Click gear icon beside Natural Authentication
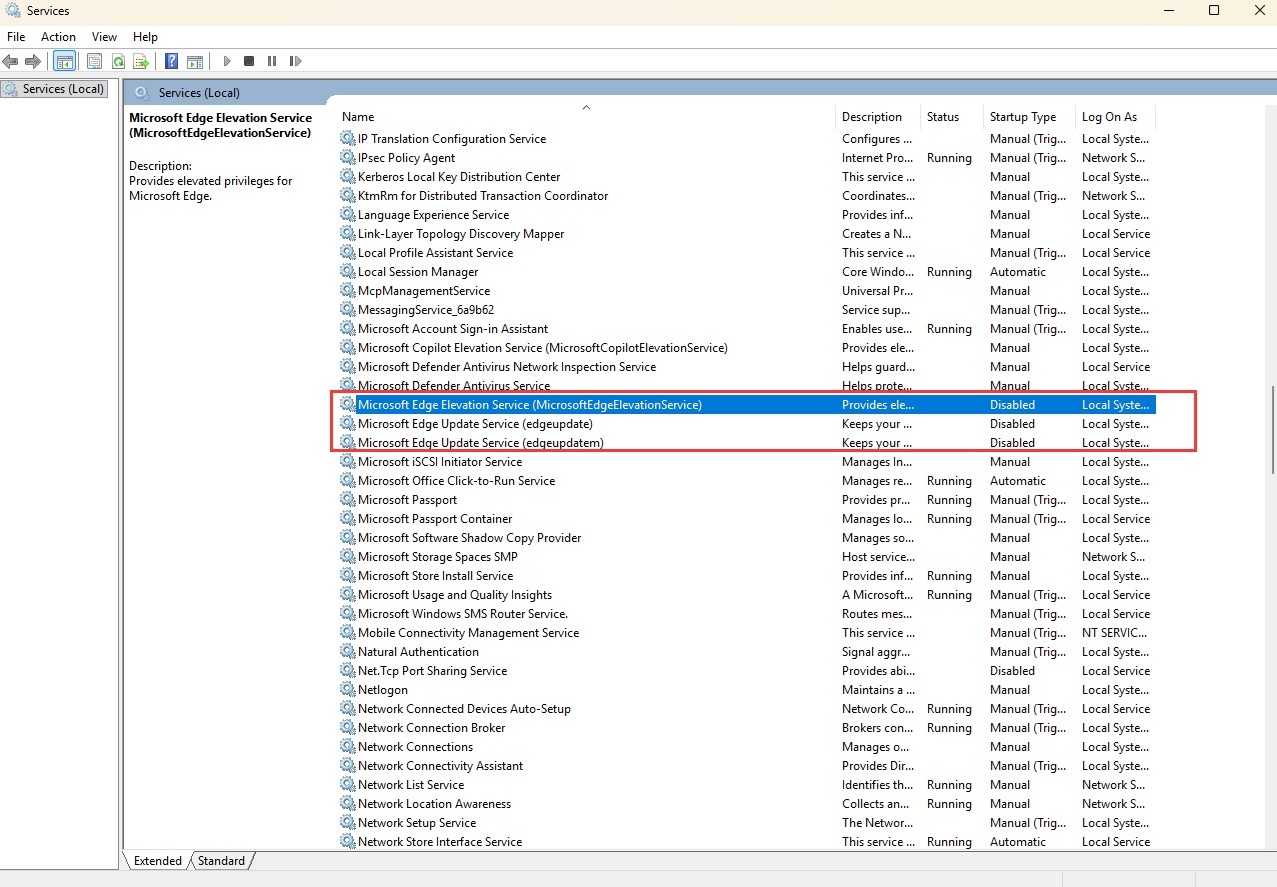Image resolution: width=1277 pixels, height=887 pixels. click(x=348, y=652)
